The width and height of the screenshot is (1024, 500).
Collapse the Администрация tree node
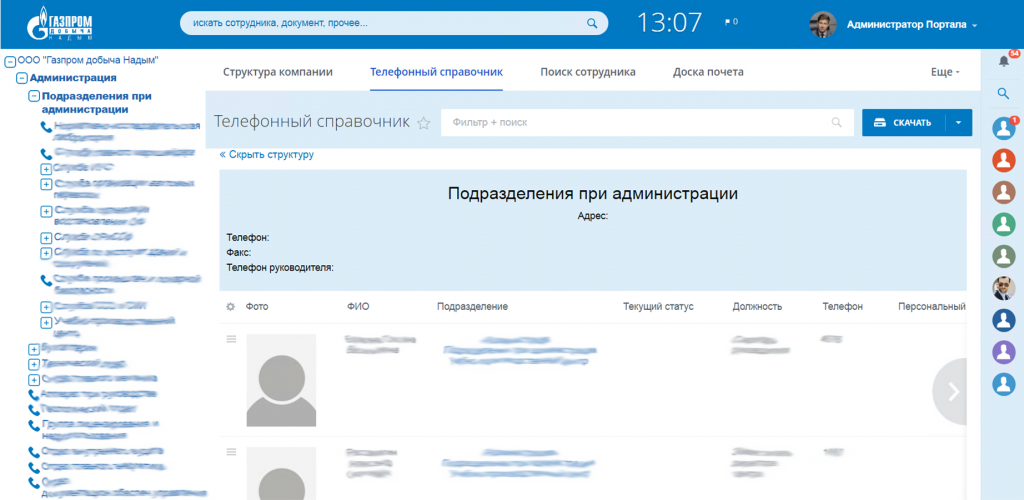[x=22, y=78]
